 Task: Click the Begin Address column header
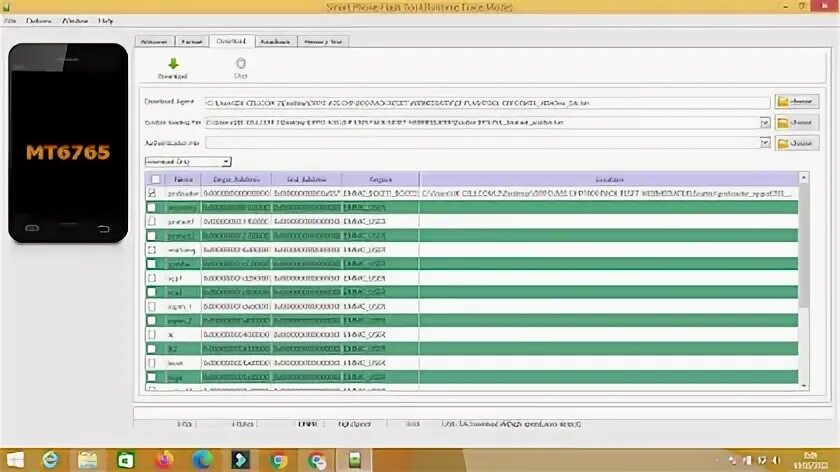[x=236, y=179]
